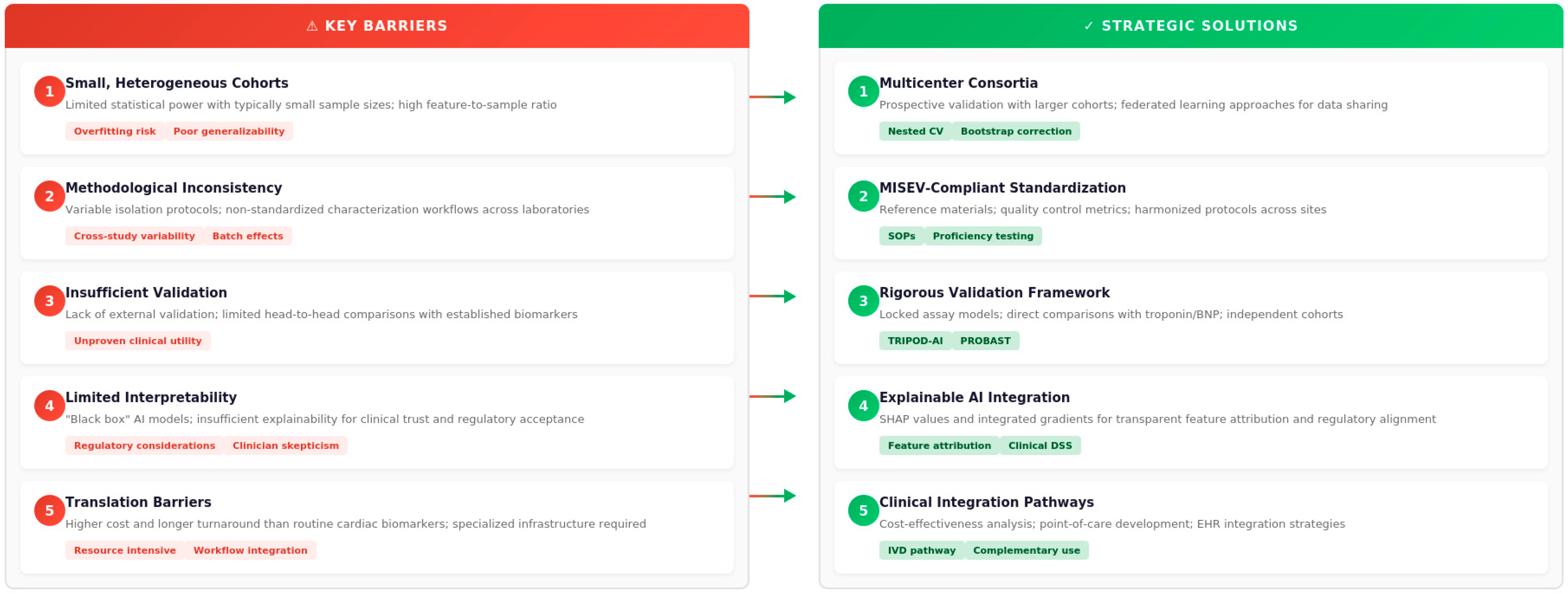The image size is (1568, 594).
Task: Click the arrow linking Cohorts to Multicenter Consortia
Action: pos(772,97)
